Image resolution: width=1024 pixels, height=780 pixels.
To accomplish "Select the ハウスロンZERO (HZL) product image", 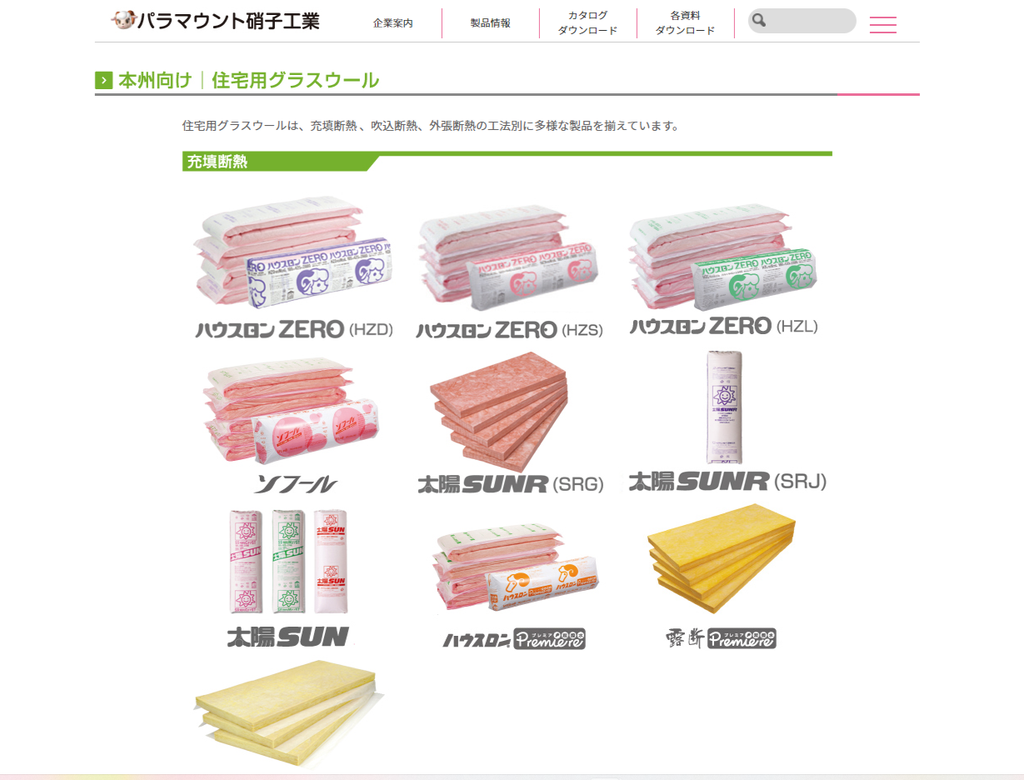I will pyautogui.click(x=722, y=259).
